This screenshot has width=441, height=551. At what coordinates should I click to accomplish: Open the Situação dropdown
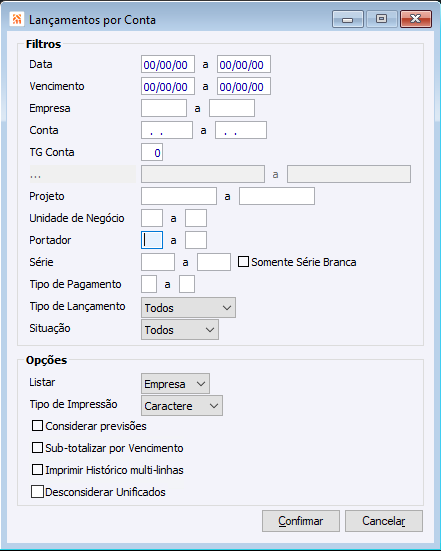[x=180, y=330]
